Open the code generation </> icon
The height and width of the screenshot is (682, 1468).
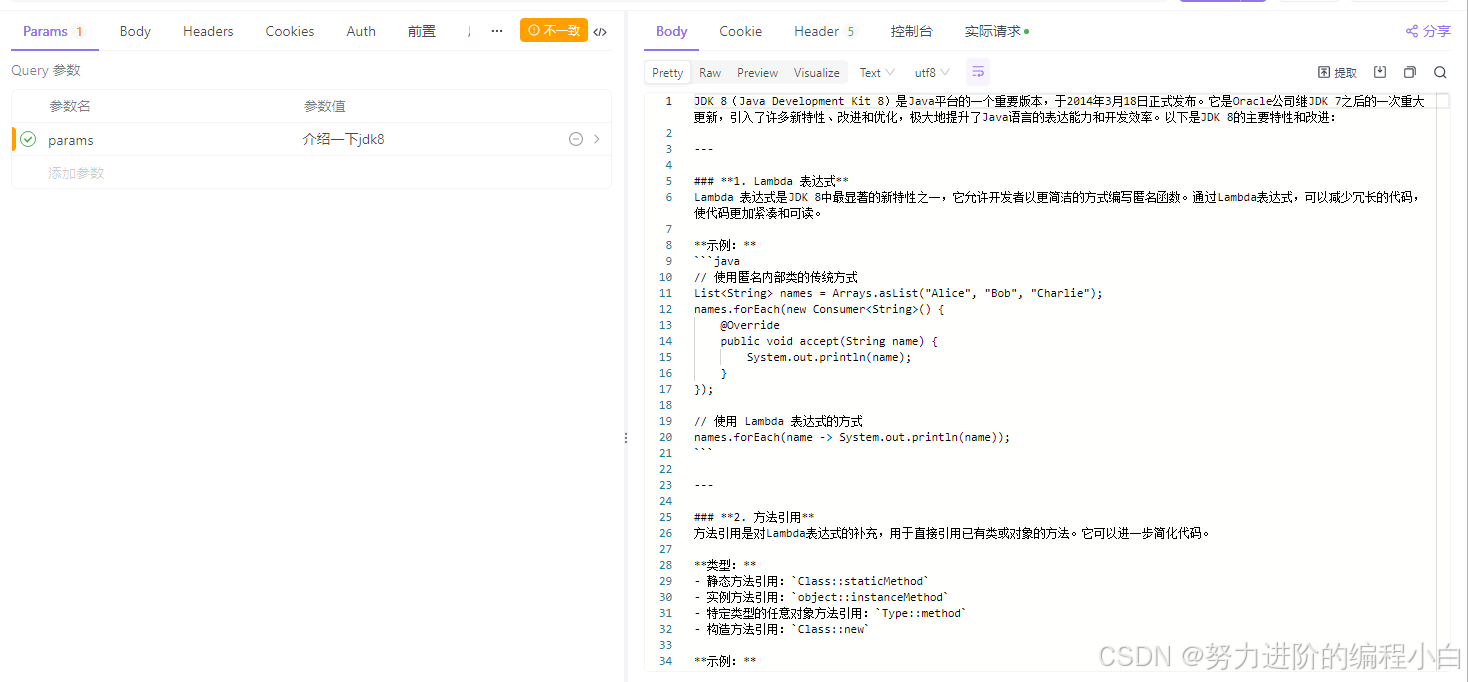[x=600, y=32]
